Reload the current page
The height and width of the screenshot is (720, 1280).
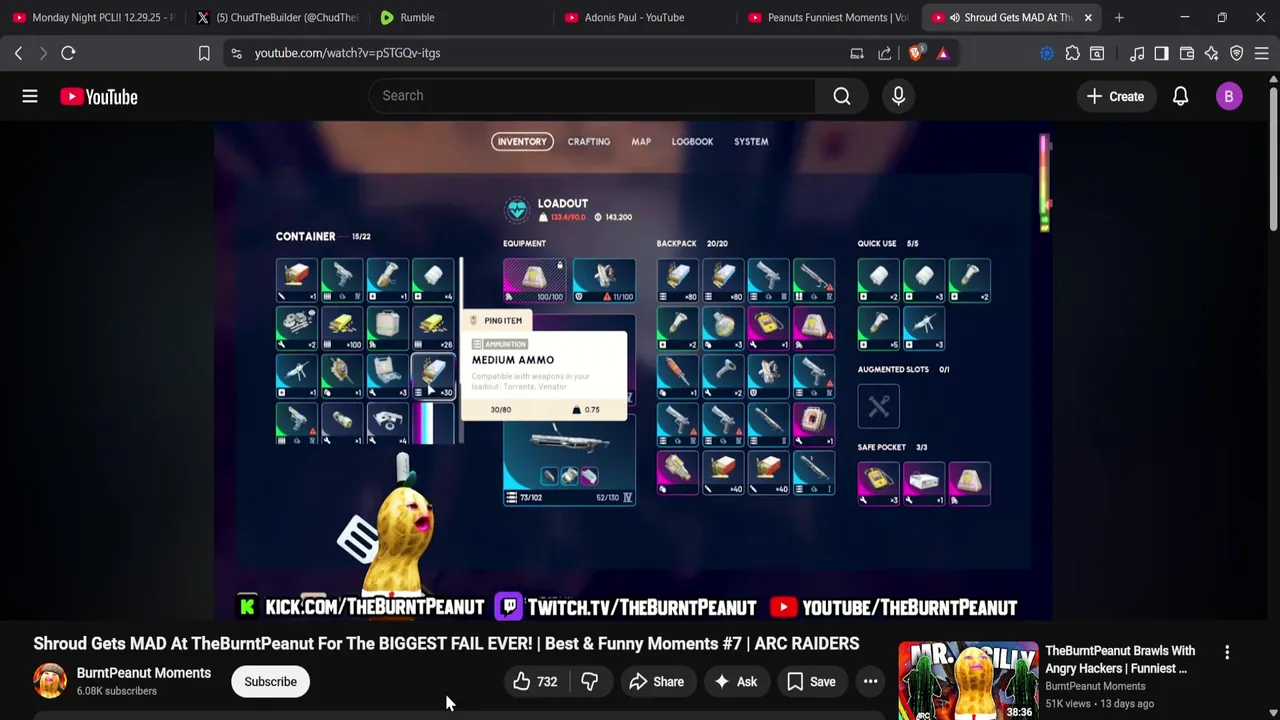point(68,53)
